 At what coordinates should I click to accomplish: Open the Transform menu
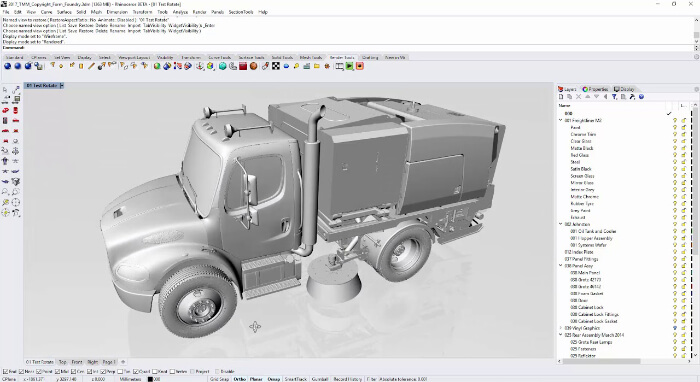click(142, 12)
